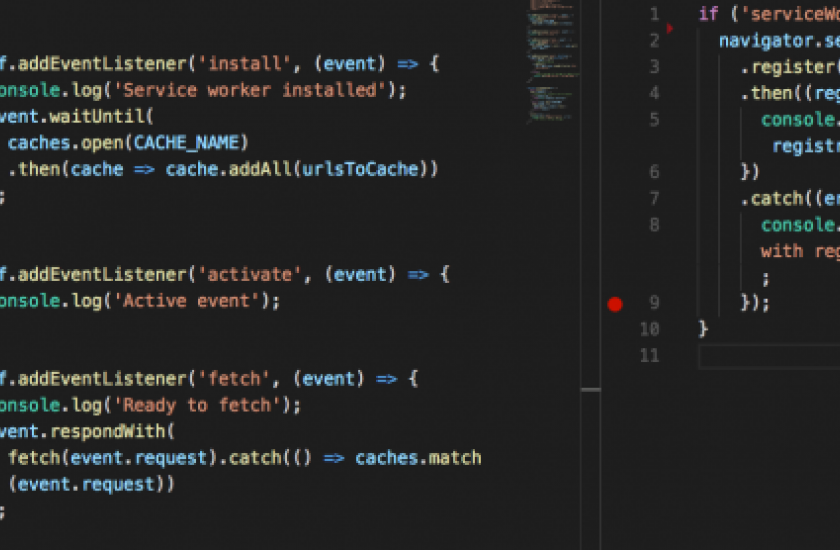Image resolution: width=840 pixels, height=550 pixels.
Task: Click the minimap code overview in left editor
Action: click(552, 62)
